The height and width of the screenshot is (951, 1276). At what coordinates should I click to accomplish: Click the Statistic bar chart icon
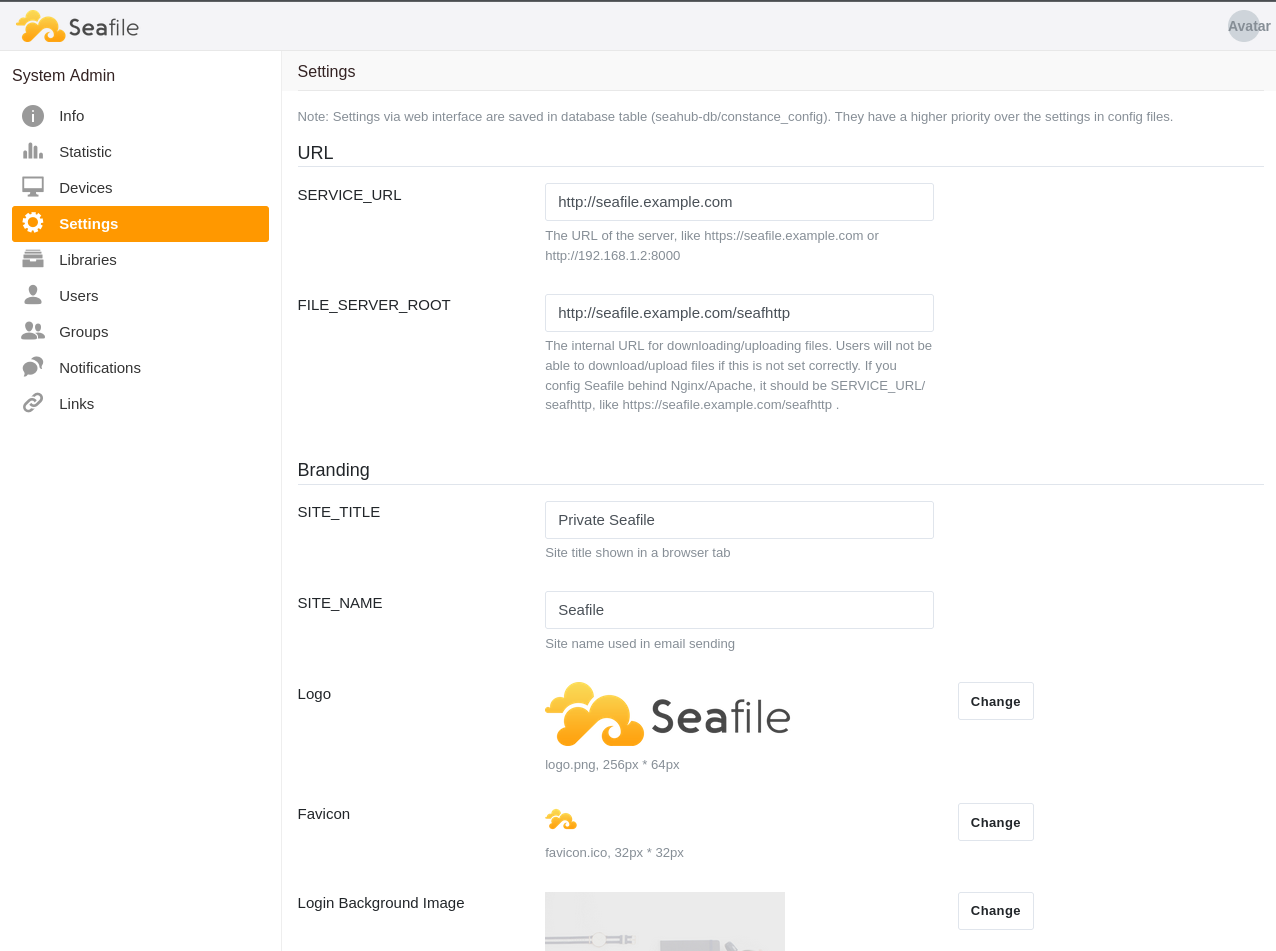[x=33, y=152]
